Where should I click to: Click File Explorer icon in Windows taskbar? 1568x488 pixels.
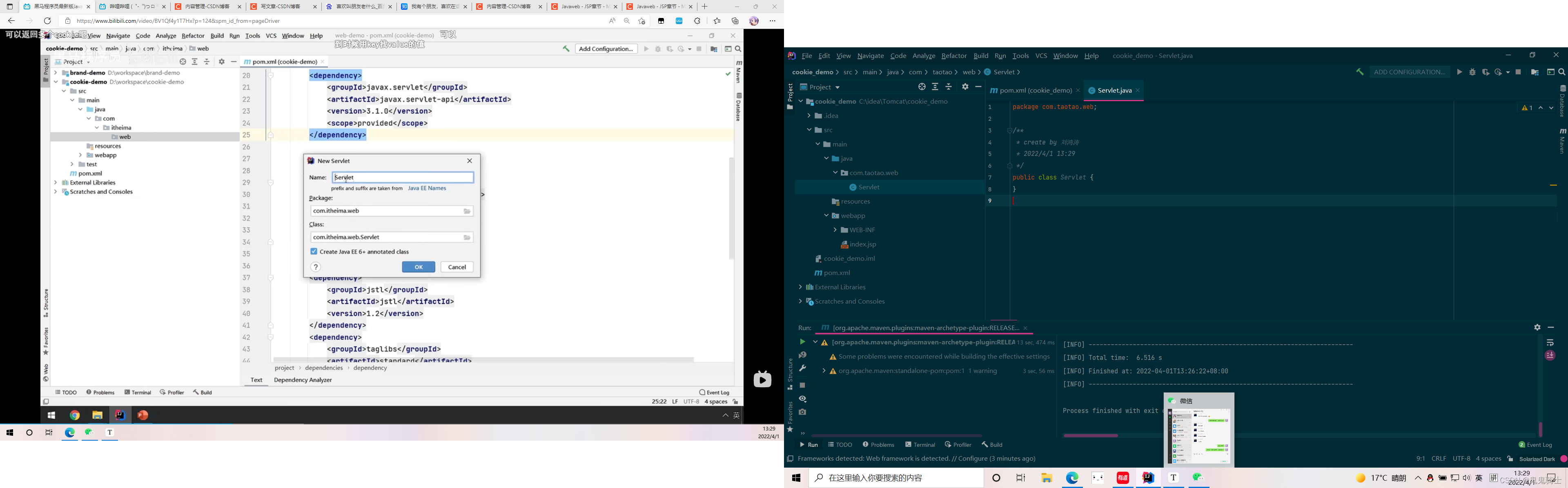[1046, 478]
